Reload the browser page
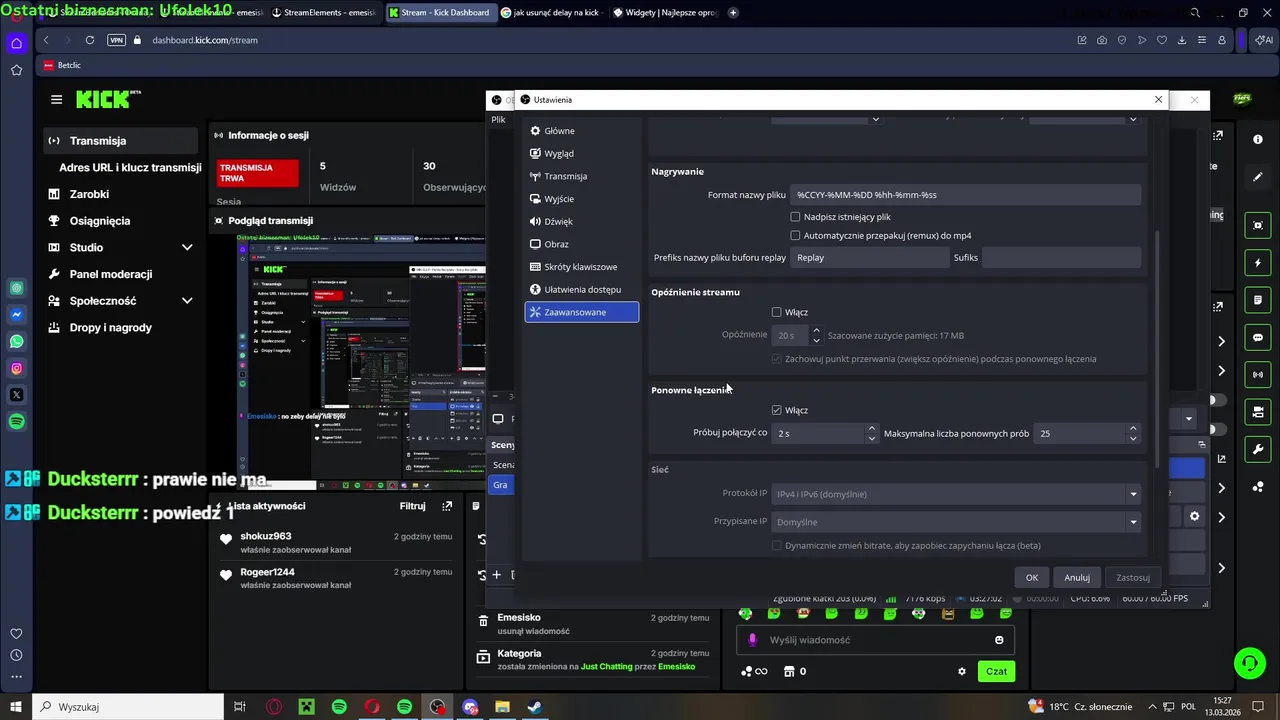Screen dimensions: 1280x720 [x=90, y=40]
